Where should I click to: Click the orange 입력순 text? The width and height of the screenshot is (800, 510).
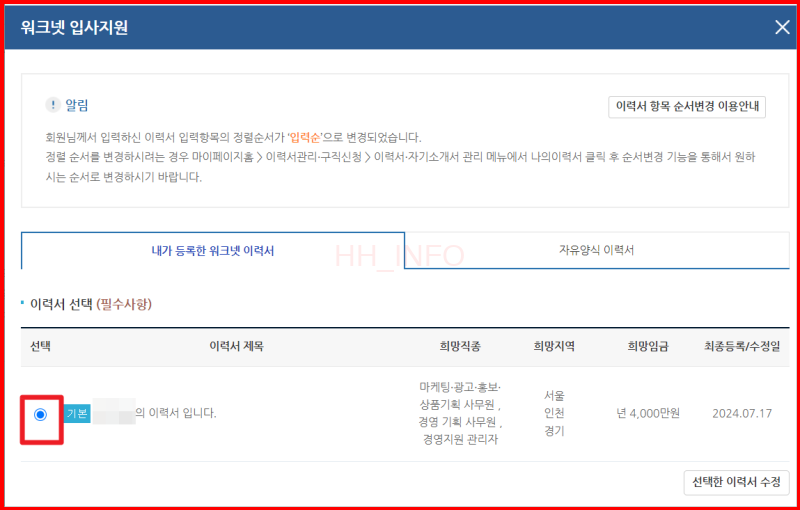click(305, 137)
